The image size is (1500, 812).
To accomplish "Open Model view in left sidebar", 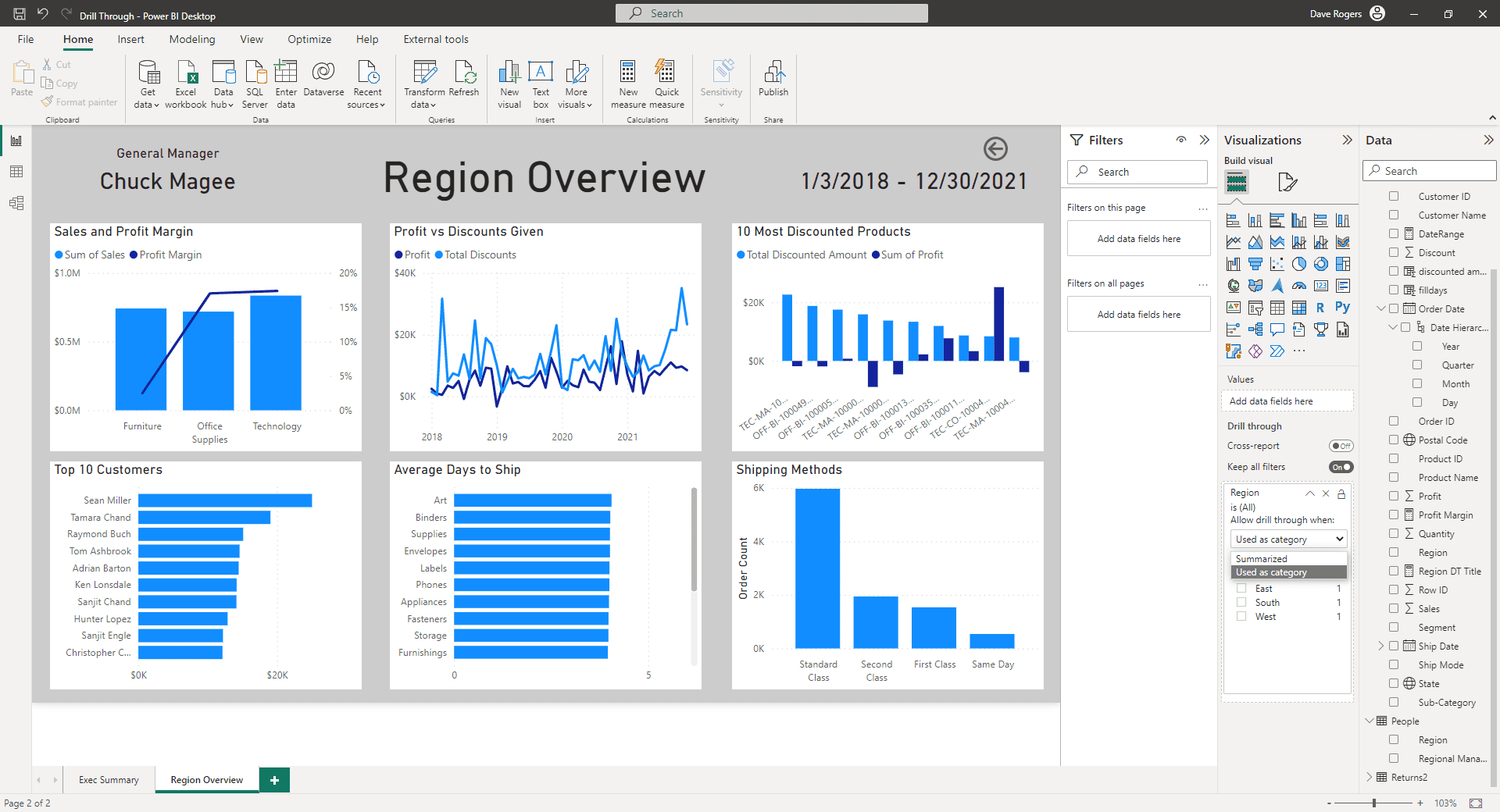I will pos(16,203).
